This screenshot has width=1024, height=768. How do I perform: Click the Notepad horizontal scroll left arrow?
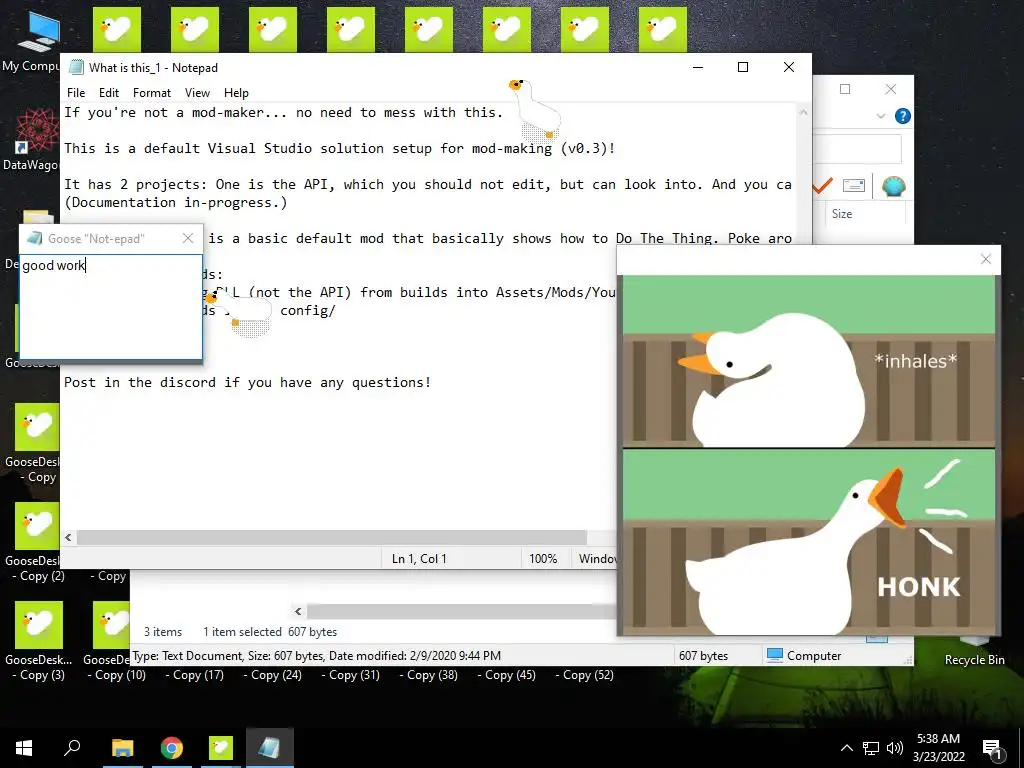[x=69, y=537]
